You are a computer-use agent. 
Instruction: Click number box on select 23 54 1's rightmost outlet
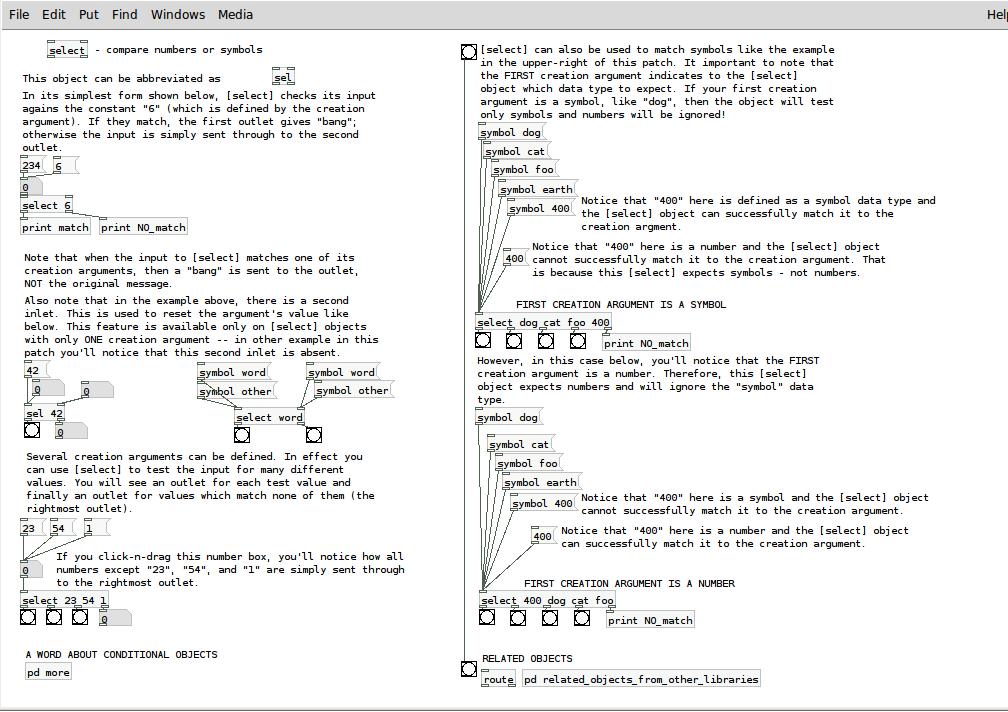click(115, 619)
